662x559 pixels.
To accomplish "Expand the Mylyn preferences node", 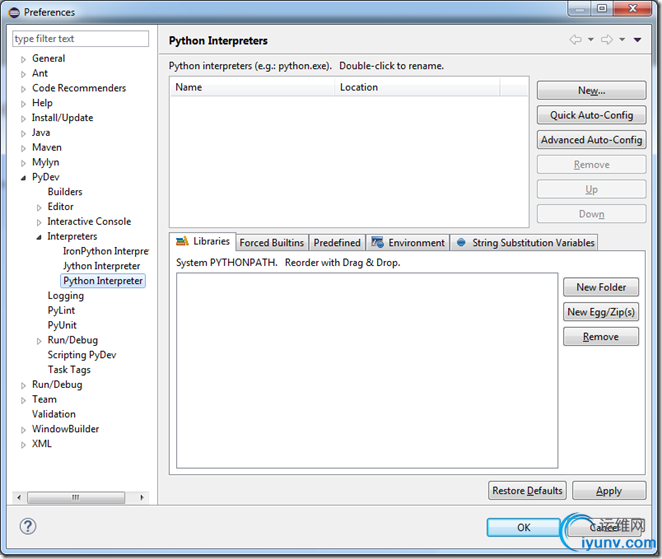I will pyautogui.click(x=23, y=163).
